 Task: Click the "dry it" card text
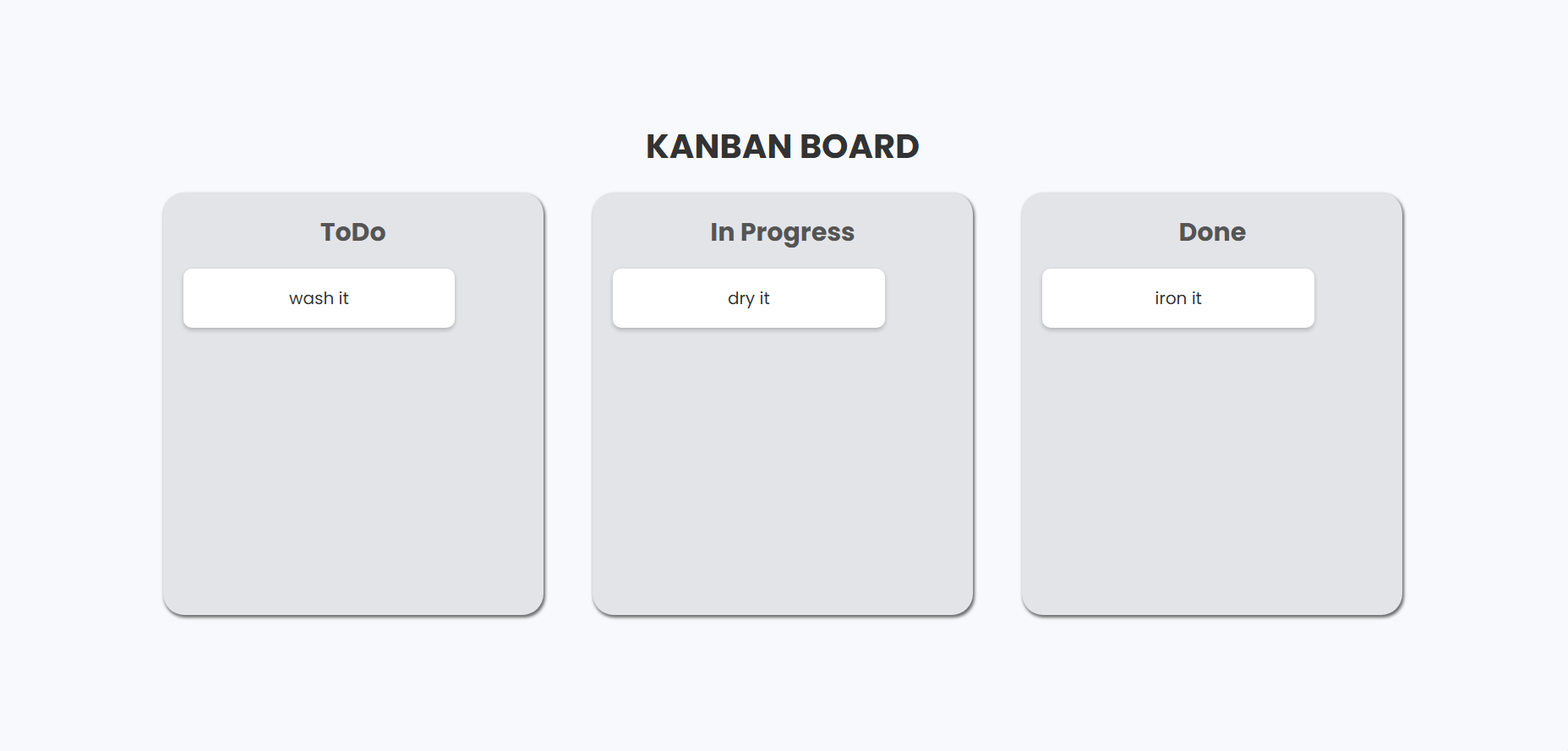(x=748, y=297)
